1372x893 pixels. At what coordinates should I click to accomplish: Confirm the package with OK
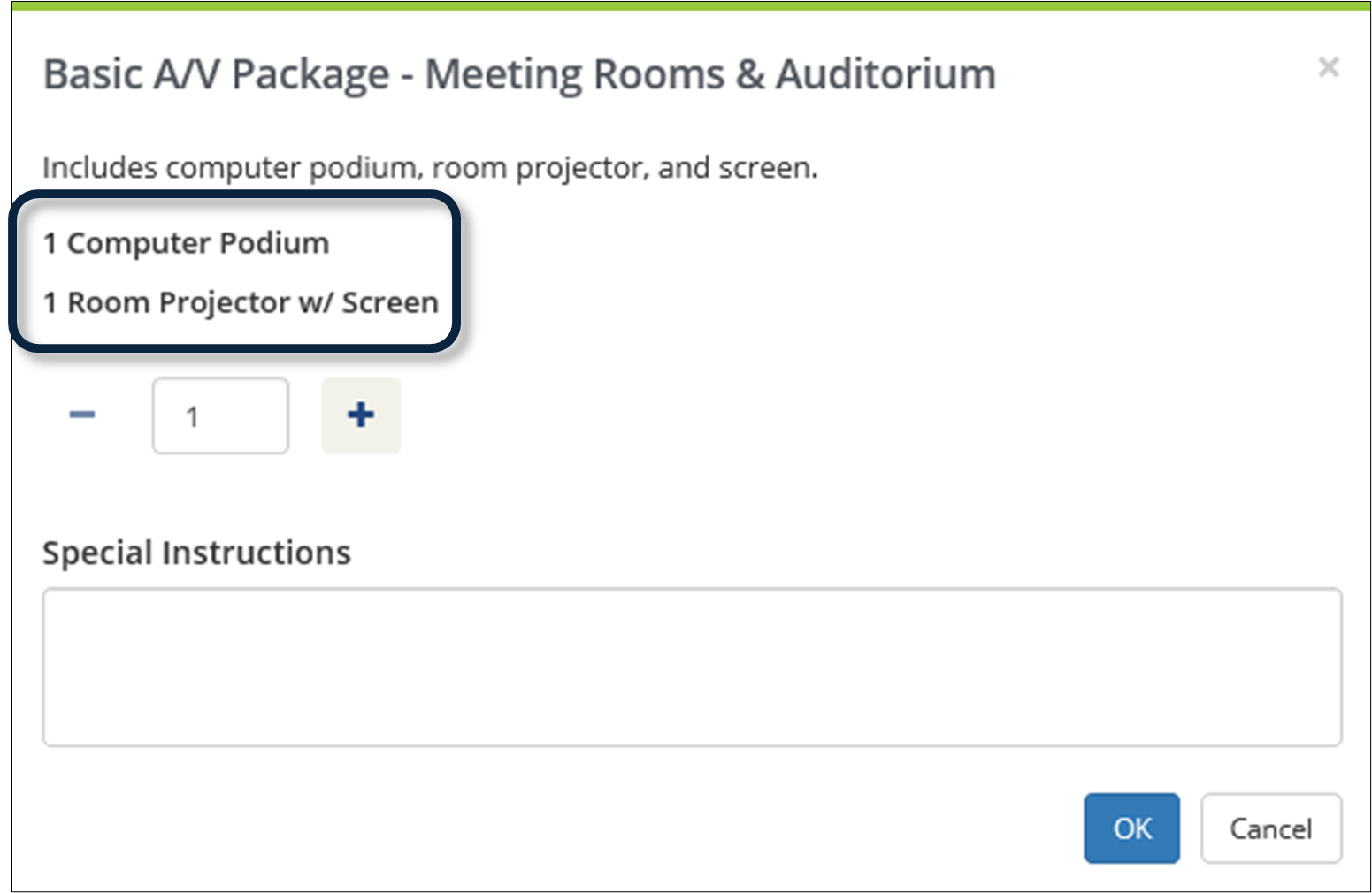(1131, 828)
